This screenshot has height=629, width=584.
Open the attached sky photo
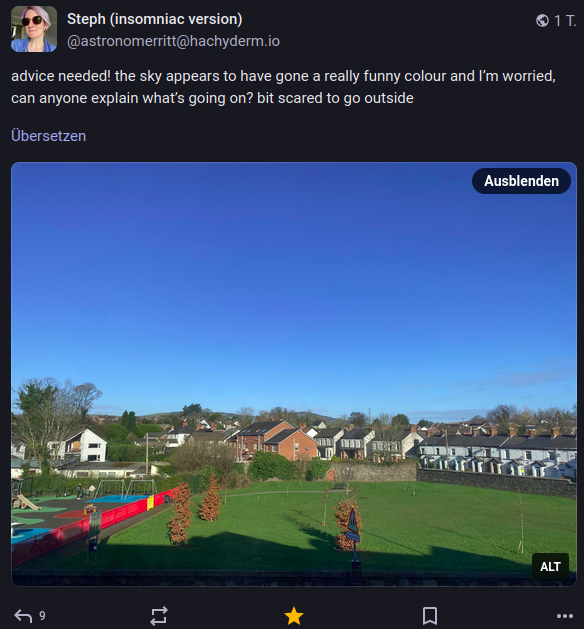point(294,374)
